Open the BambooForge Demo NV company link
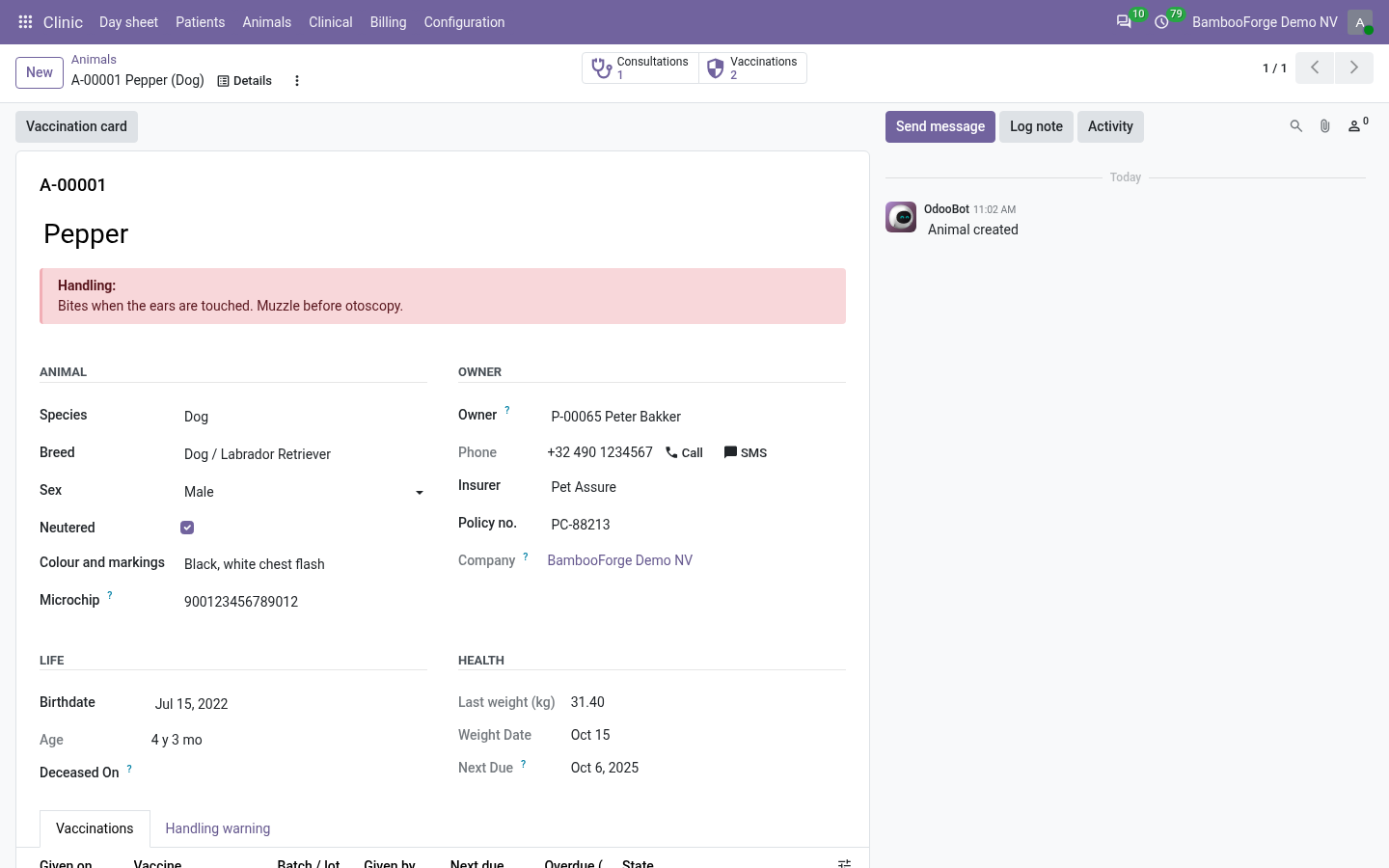This screenshot has height=868, width=1389. (x=620, y=560)
